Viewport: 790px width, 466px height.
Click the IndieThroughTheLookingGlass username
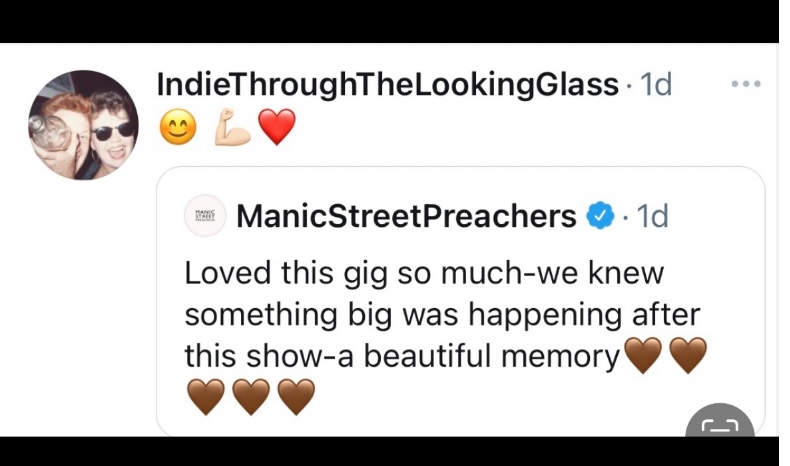pyautogui.click(x=387, y=85)
